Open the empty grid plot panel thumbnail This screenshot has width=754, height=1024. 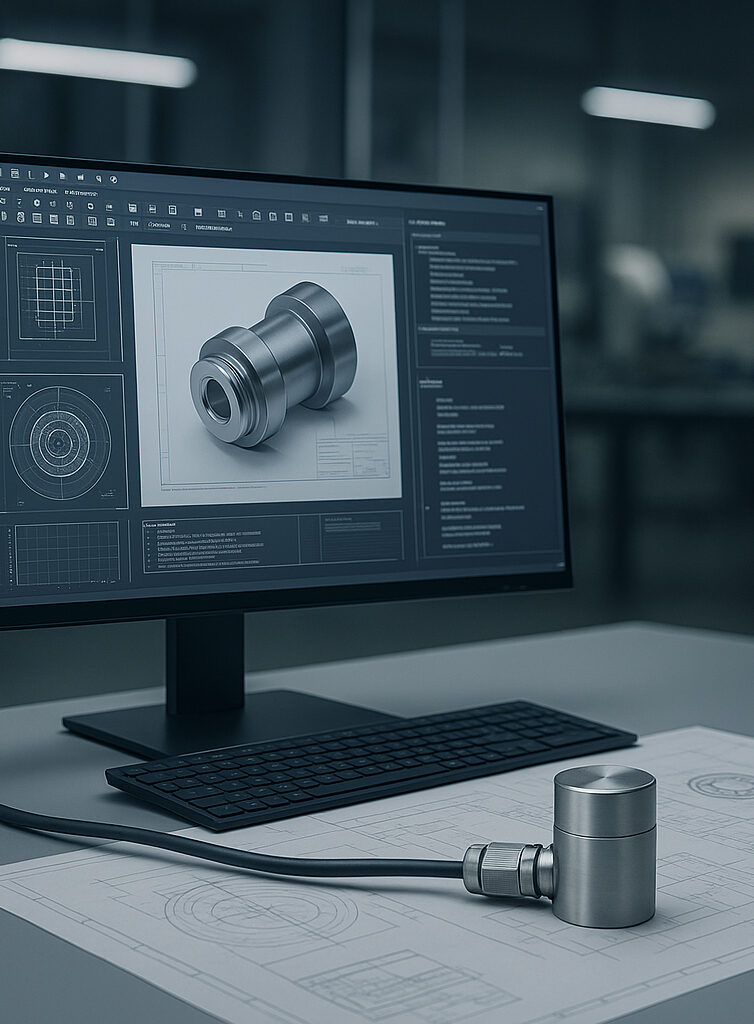[67, 553]
